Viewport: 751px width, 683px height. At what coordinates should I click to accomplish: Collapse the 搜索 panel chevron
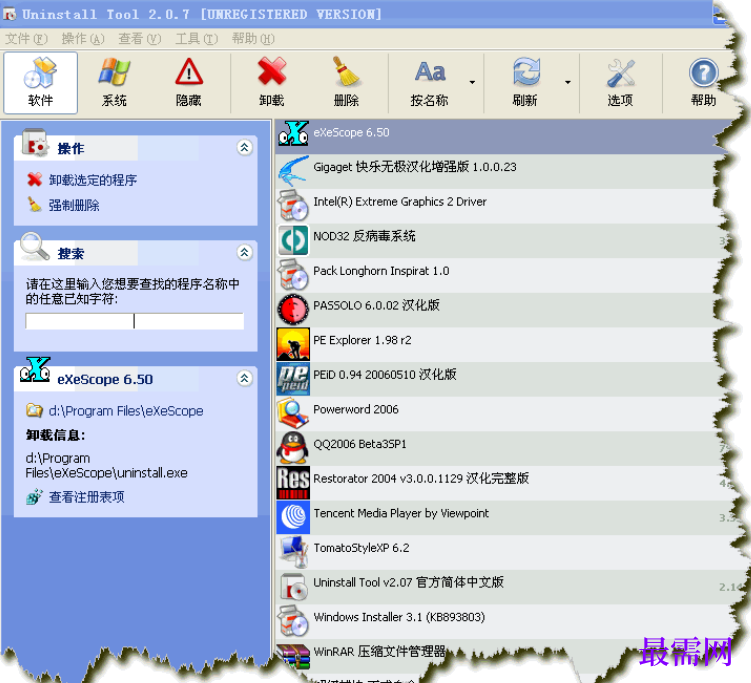(244, 252)
